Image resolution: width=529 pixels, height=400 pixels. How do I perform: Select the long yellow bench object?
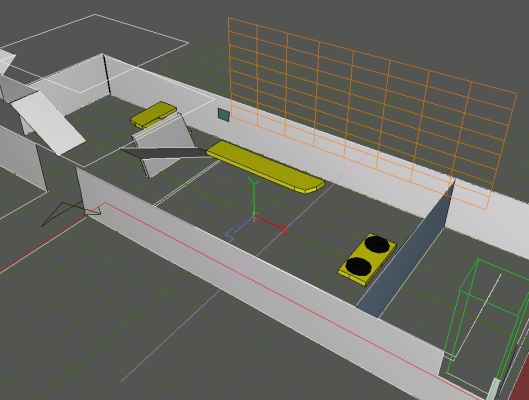coord(266,167)
